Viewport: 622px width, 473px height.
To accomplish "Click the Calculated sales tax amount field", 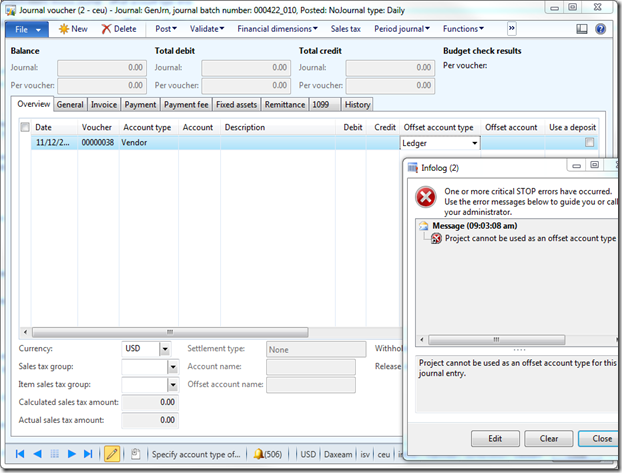I will pos(150,402).
